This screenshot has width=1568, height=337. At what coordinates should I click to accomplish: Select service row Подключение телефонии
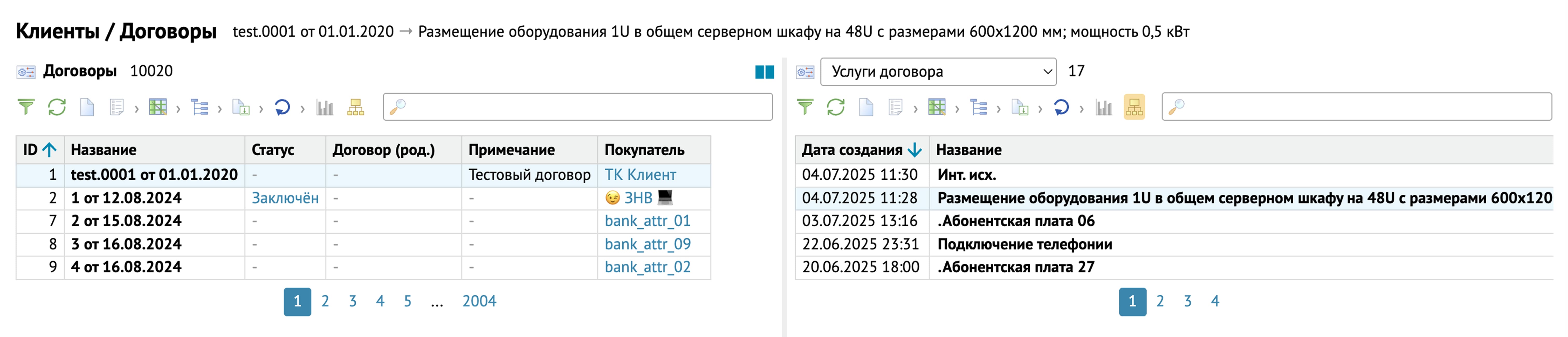1174,244
